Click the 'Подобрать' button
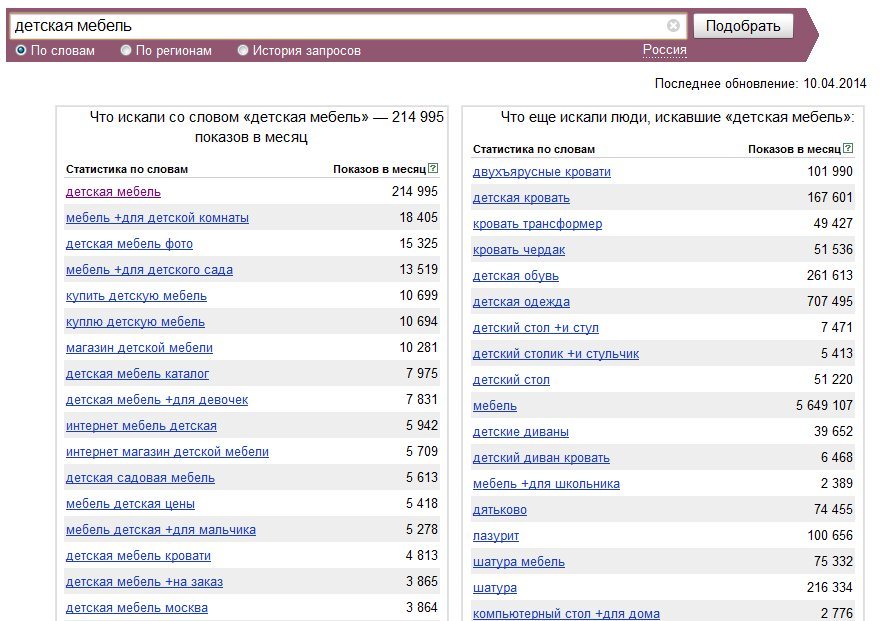882x621 pixels. point(743,26)
